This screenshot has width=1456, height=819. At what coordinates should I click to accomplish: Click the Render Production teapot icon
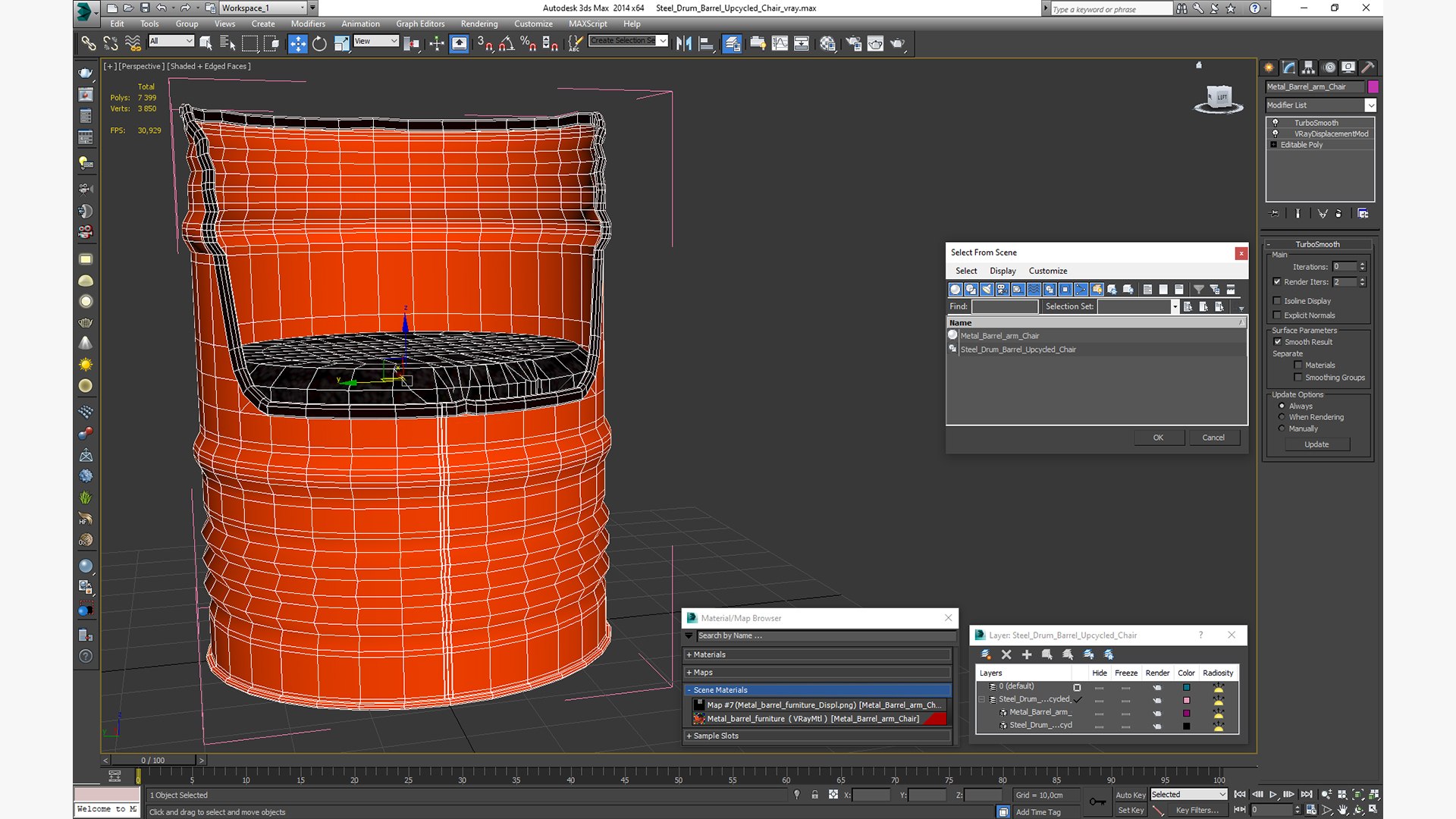pos(897,43)
